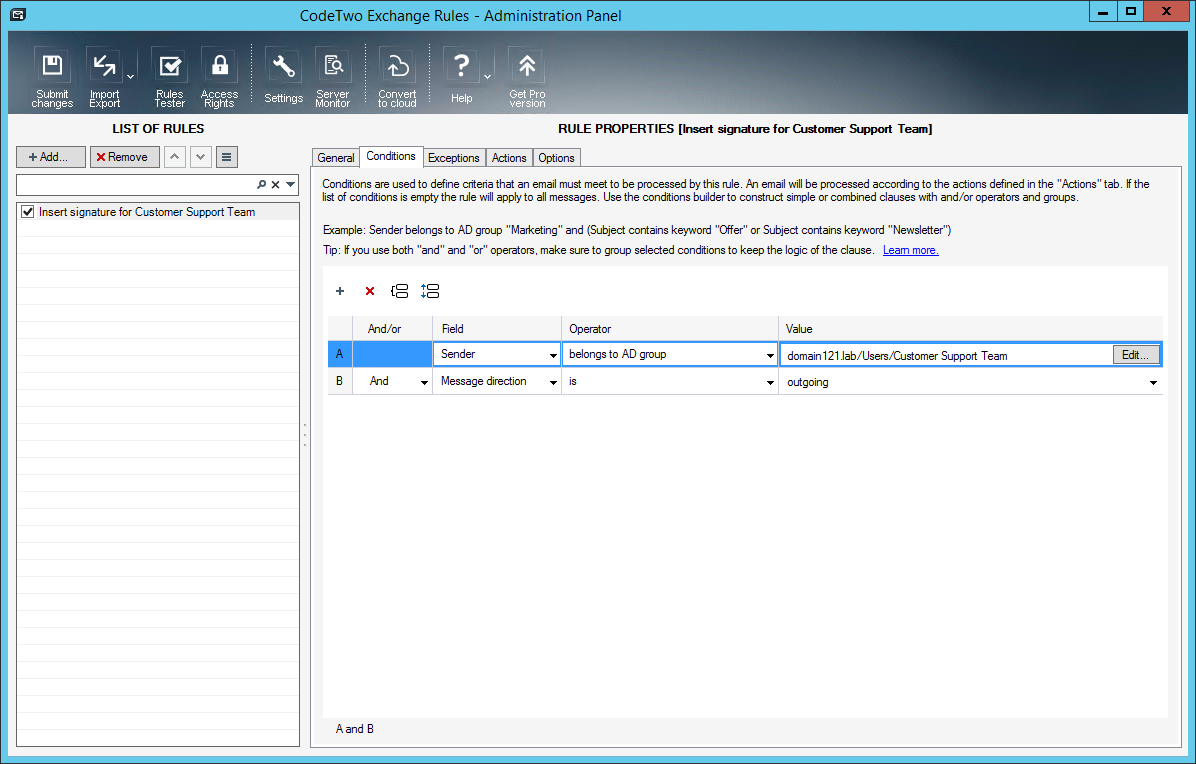Screen dimensions: 1196x764
Task: Click the Field column header
Action: point(497,329)
